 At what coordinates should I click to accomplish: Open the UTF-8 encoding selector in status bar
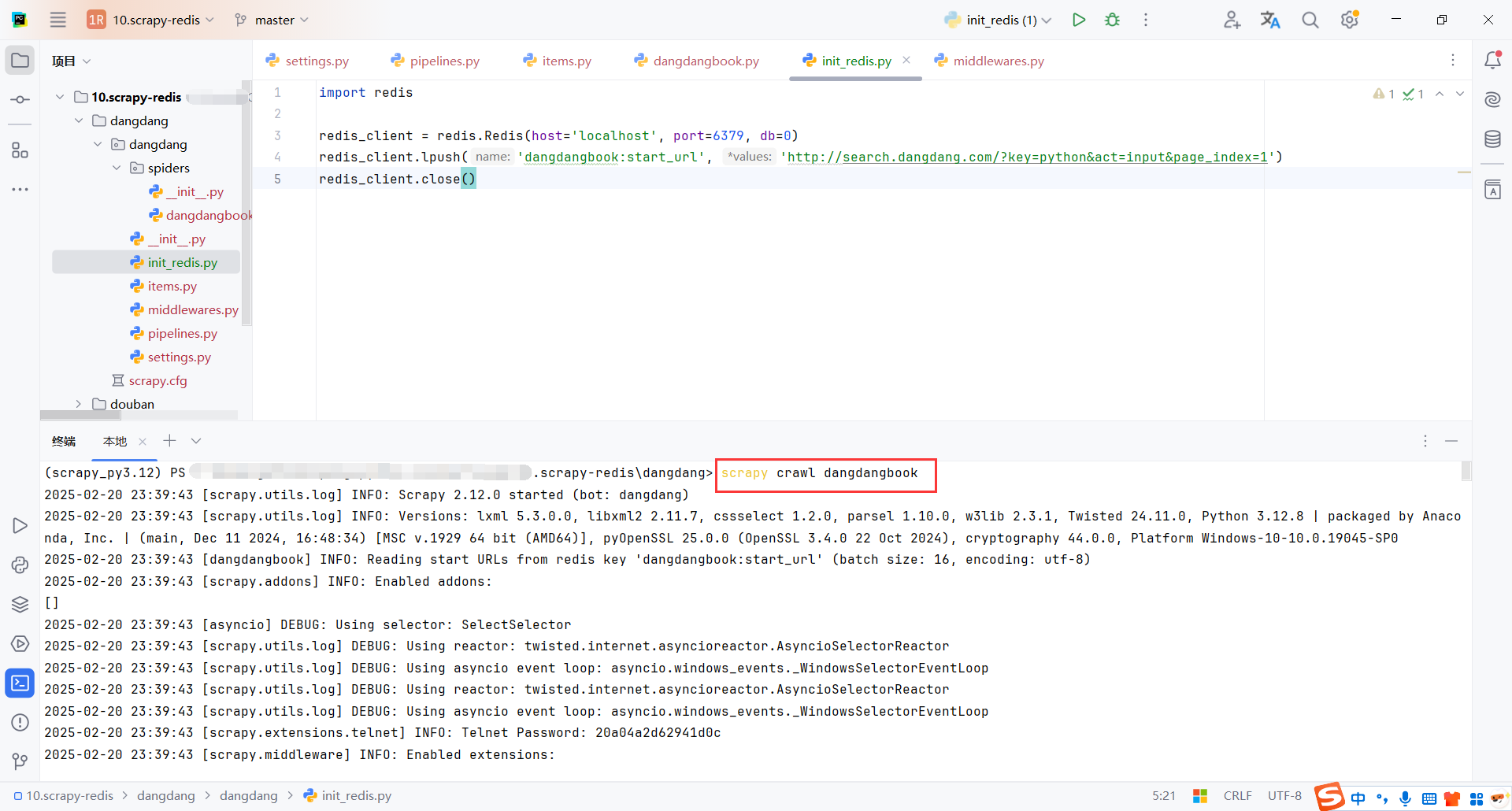tap(1284, 795)
